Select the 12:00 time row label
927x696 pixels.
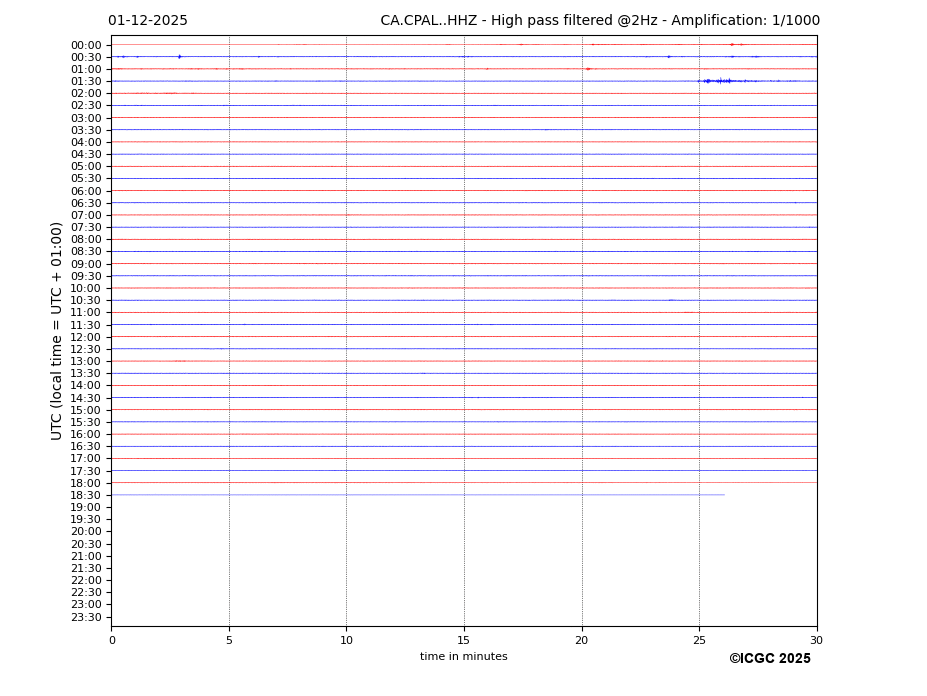click(86, 337)
